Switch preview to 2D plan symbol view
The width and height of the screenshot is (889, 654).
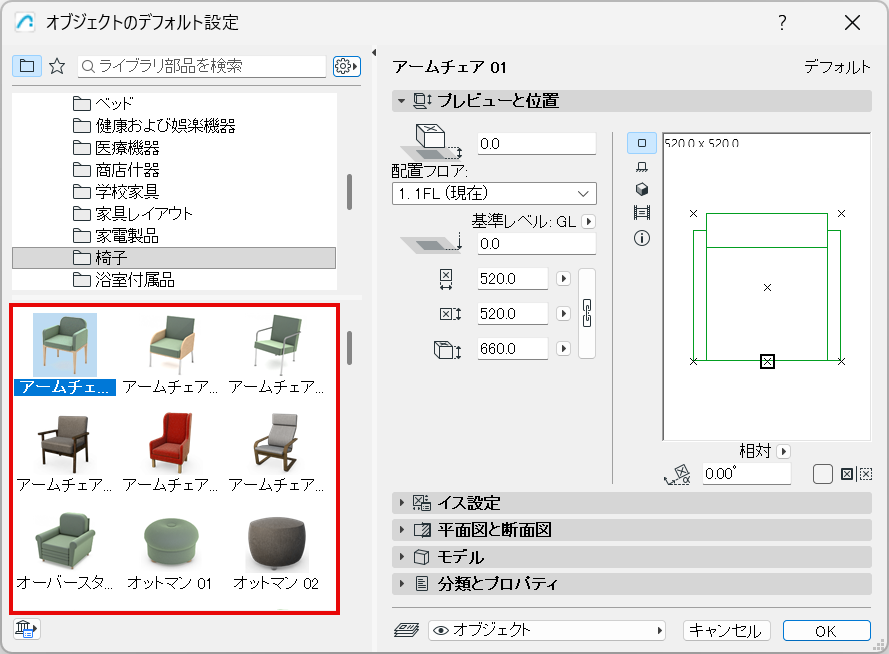pyautogui.click(x=642, y=143)
